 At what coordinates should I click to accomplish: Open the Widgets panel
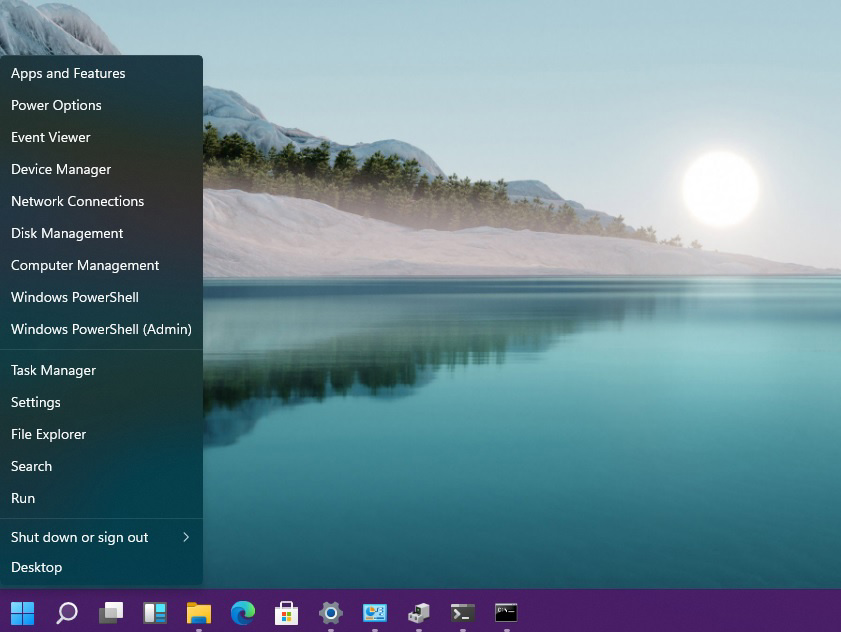point(154,613)
